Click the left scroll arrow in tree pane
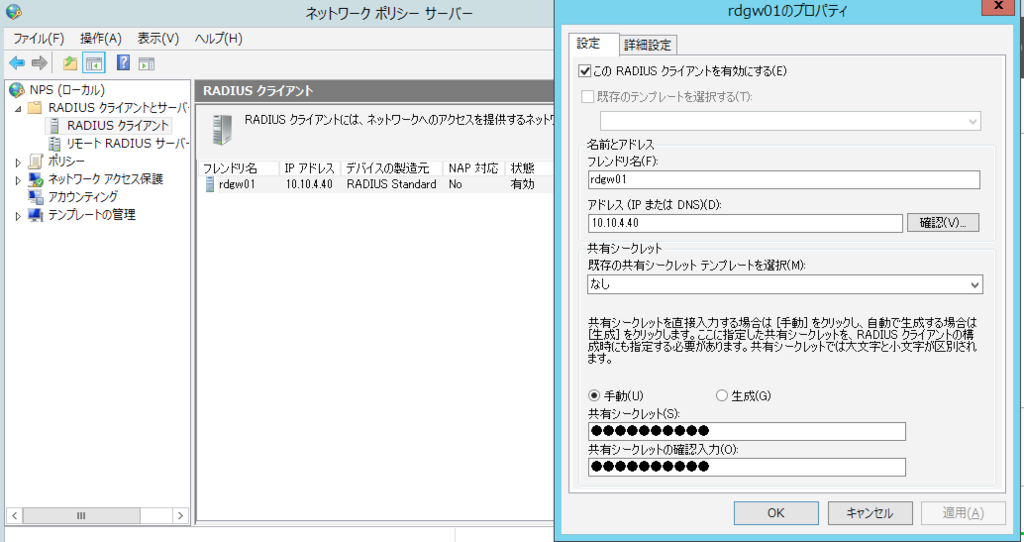Screen dimensions: 1024x542 point(15,515)
